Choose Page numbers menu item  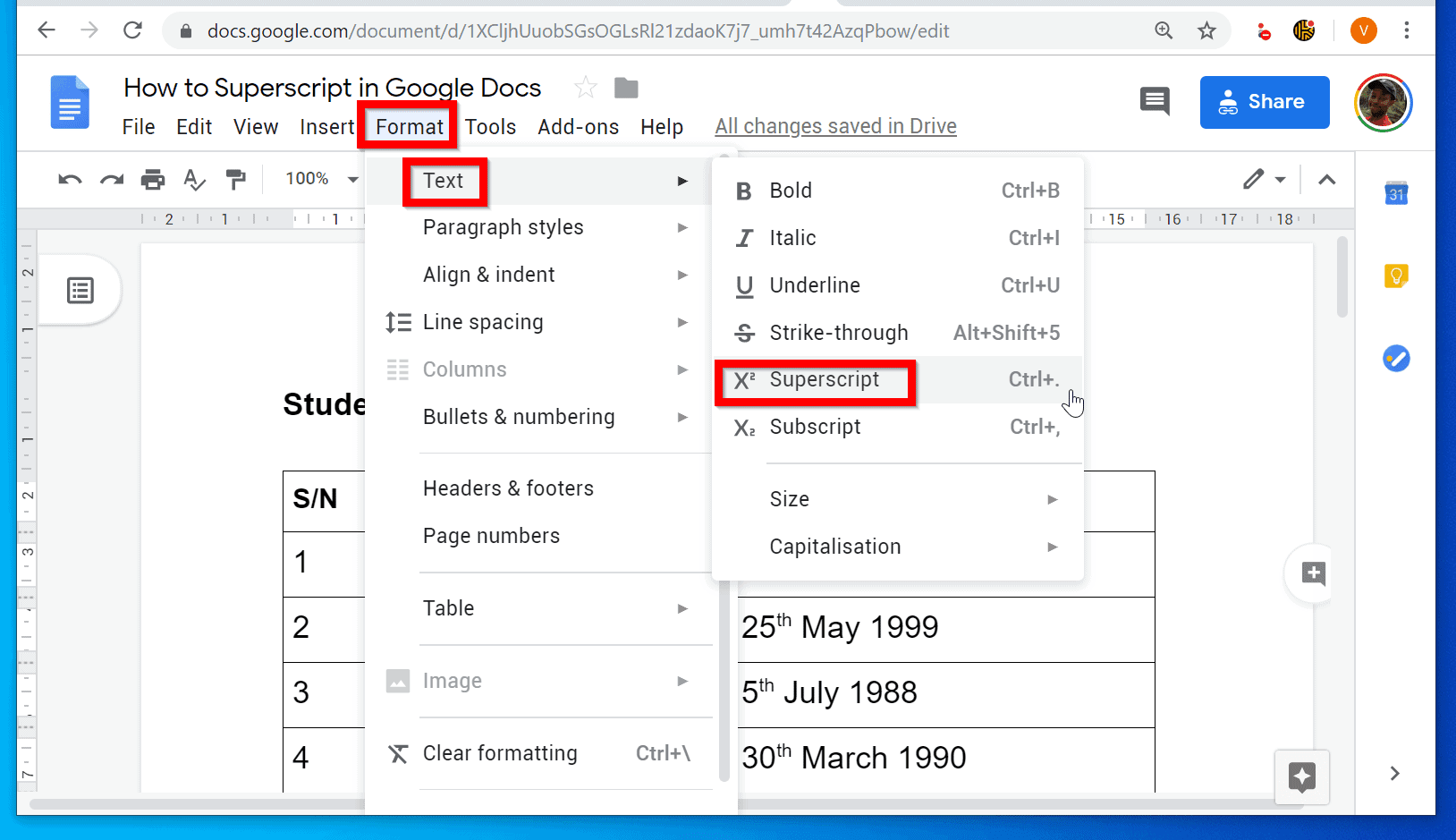(539, 536)
